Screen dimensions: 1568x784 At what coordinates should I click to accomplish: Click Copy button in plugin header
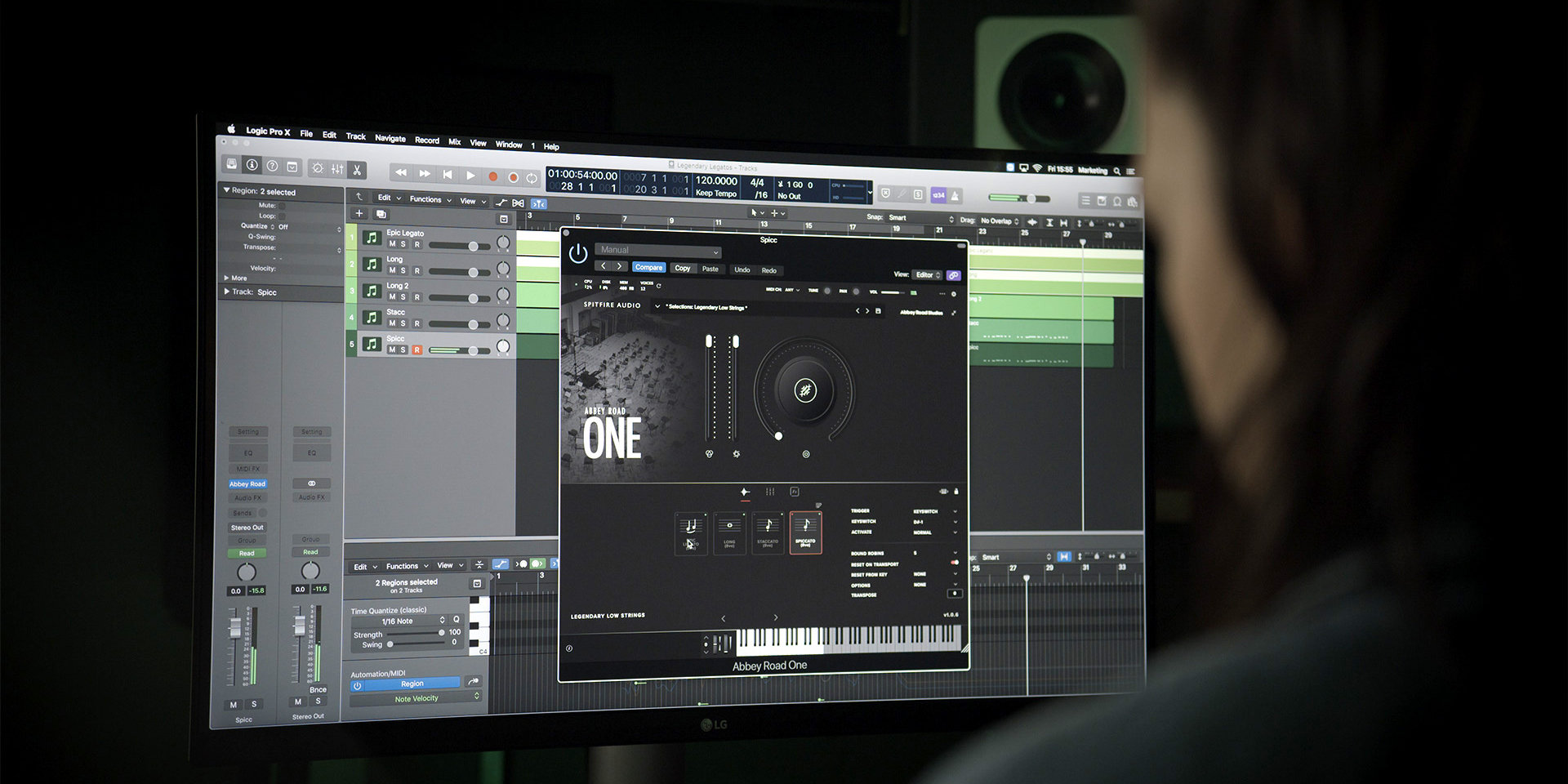point(683,268)
